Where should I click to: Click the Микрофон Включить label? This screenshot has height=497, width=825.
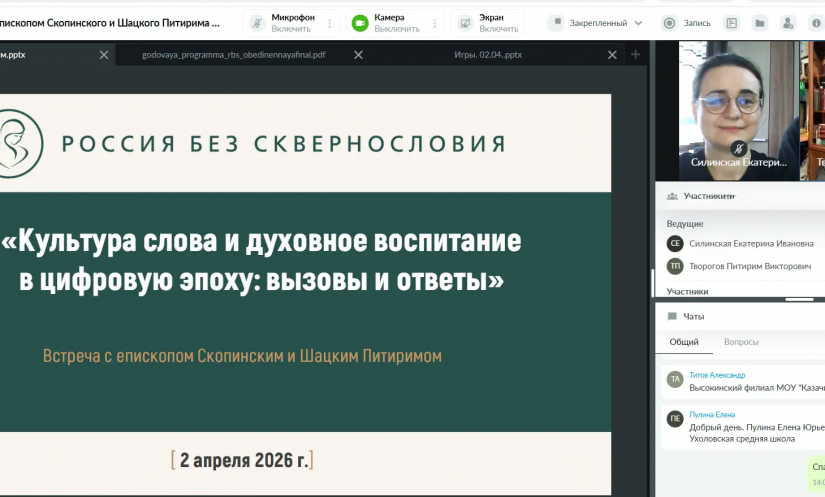click(x=293, y=23)
